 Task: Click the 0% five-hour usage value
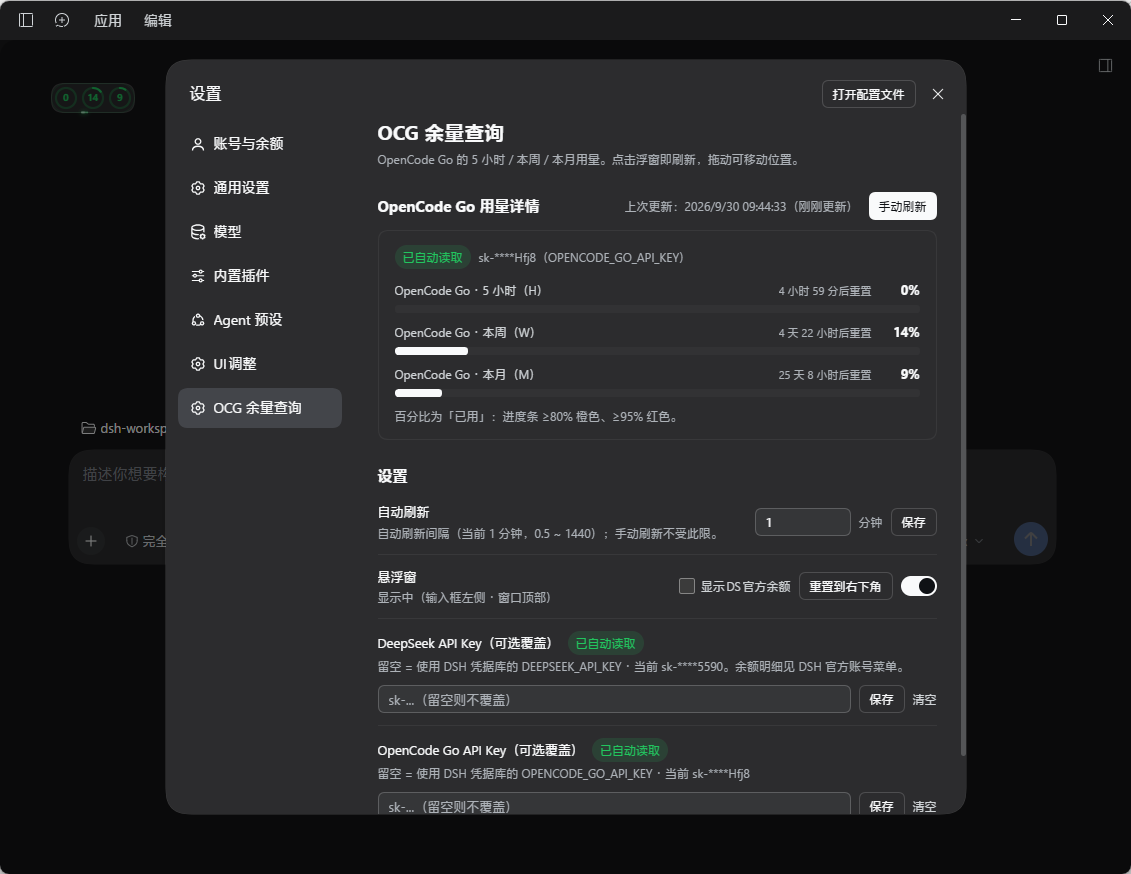[x=910, y=291]
